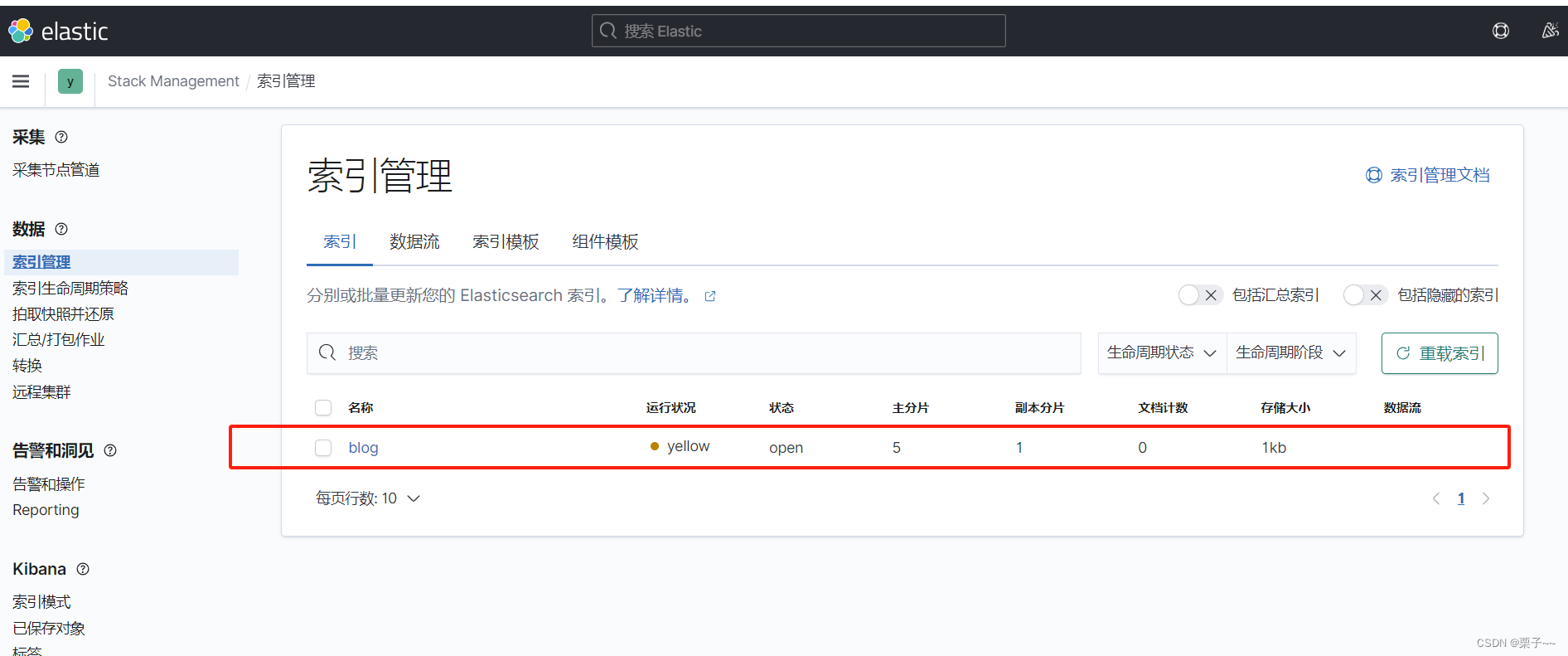Sort by 名称 column header
1568x656 pixels.
(361, 408)
